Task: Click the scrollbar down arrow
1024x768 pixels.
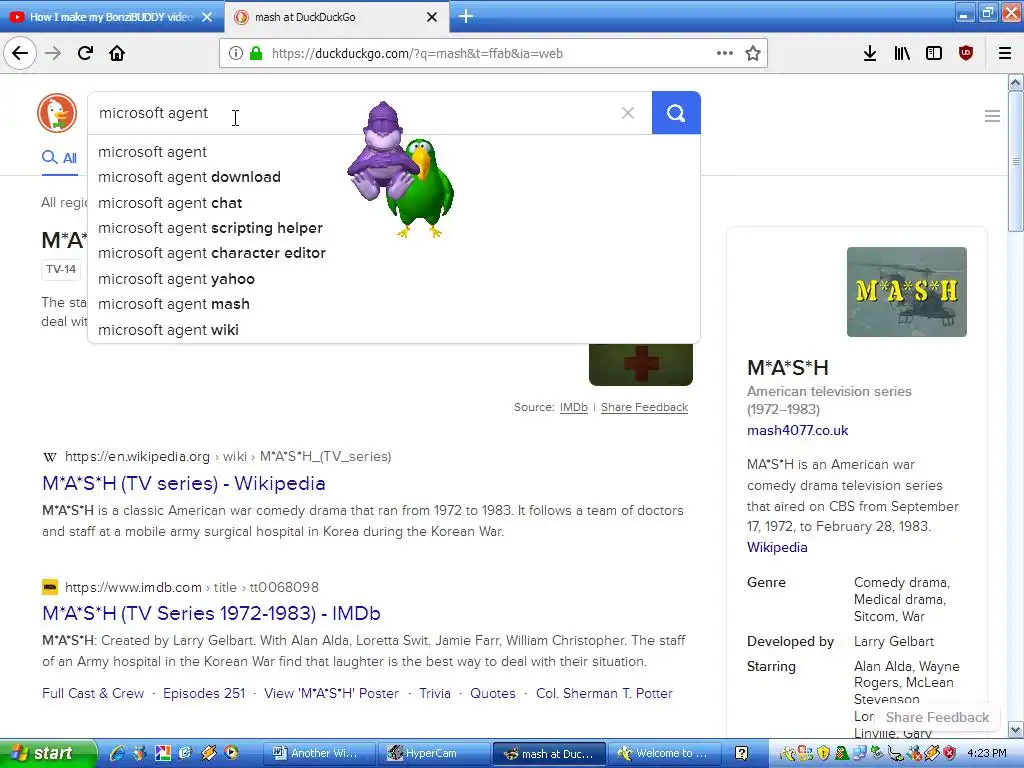Action: click(1016, 729)
